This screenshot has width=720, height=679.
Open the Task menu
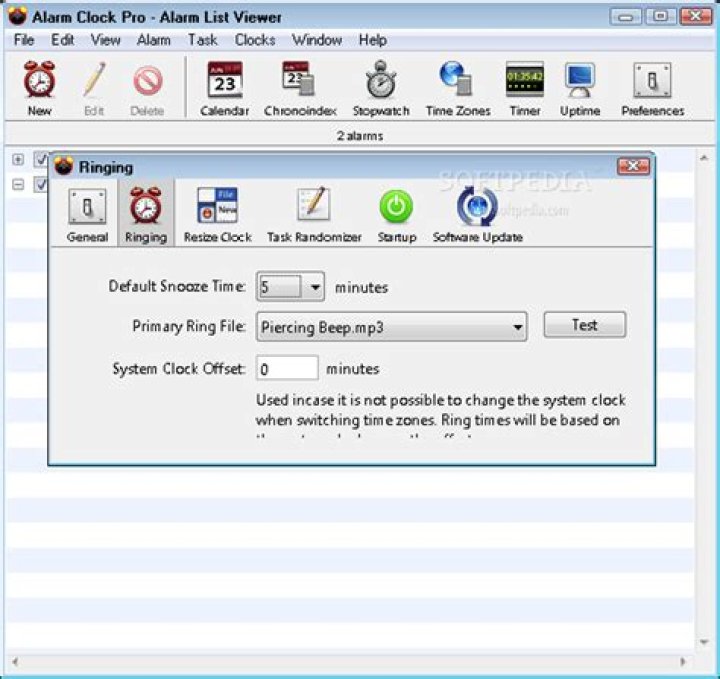(202, 40)
